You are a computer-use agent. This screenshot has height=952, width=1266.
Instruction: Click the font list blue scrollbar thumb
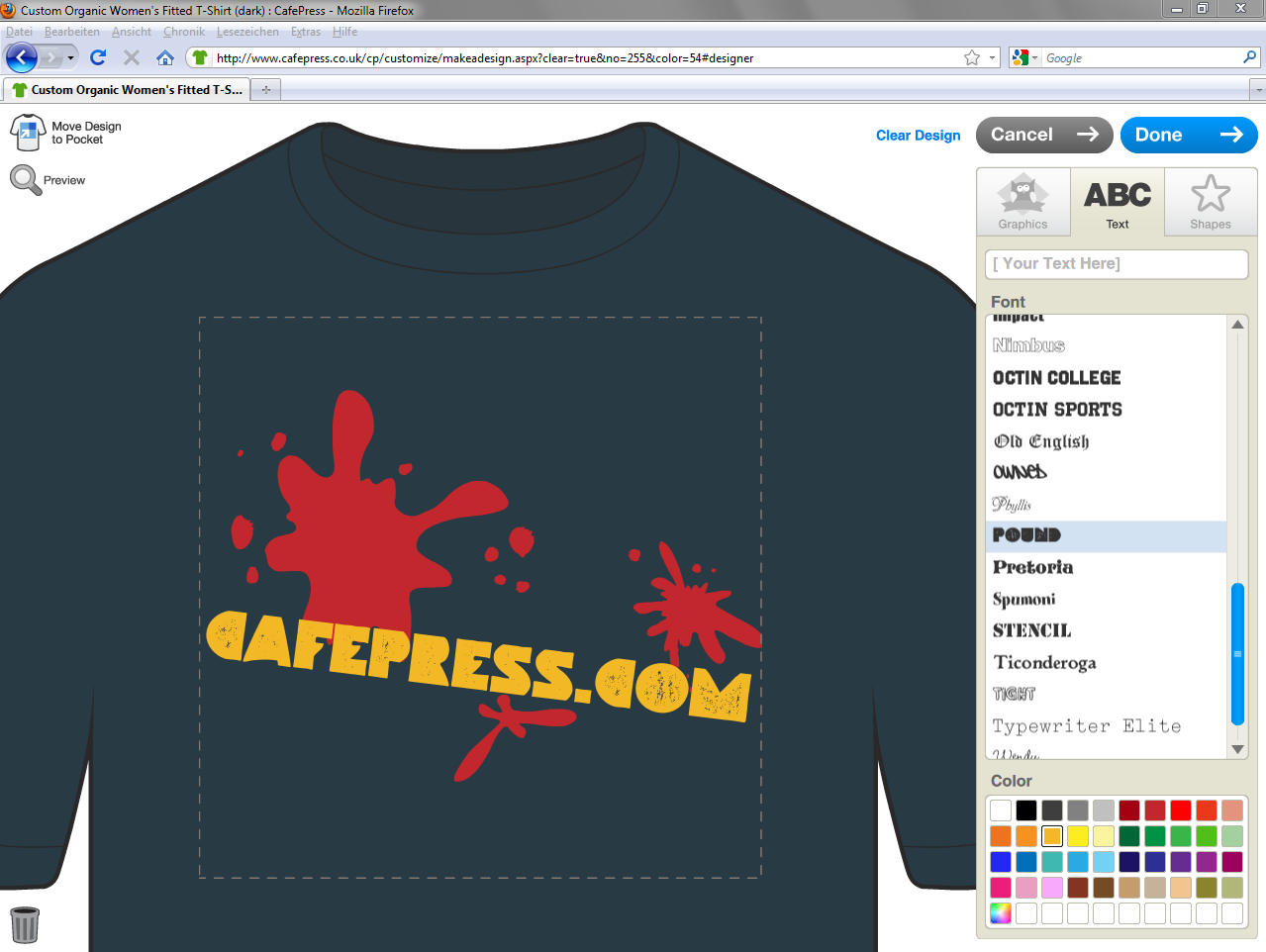1237,654
